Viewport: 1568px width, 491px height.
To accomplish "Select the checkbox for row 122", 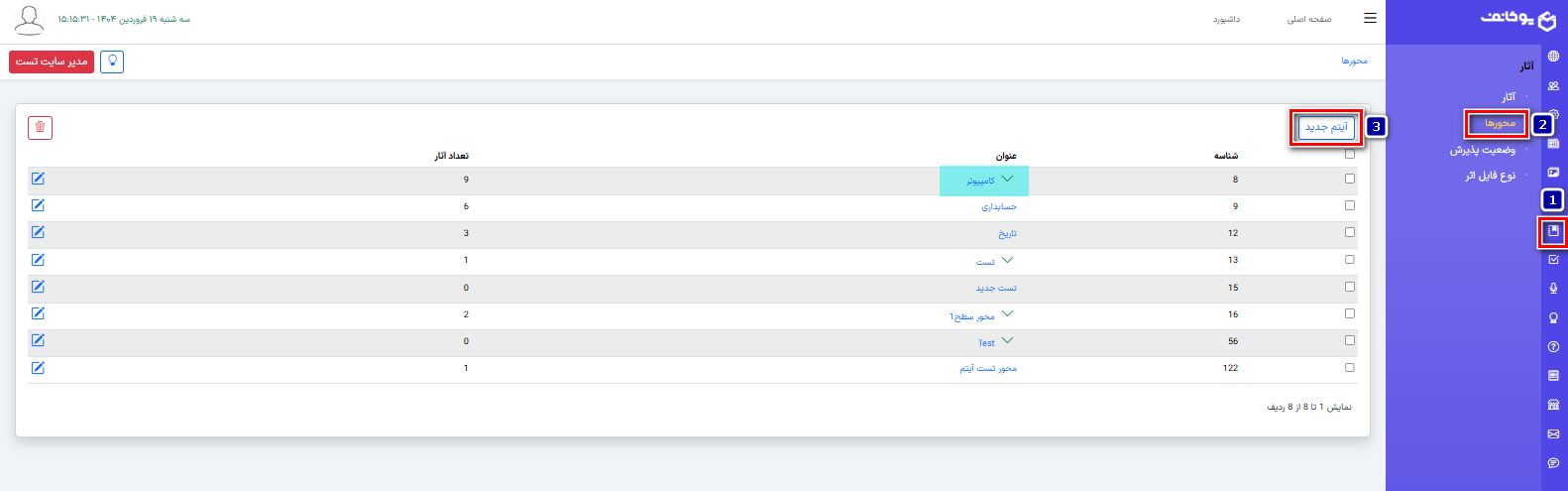I will click(1349, 367).
